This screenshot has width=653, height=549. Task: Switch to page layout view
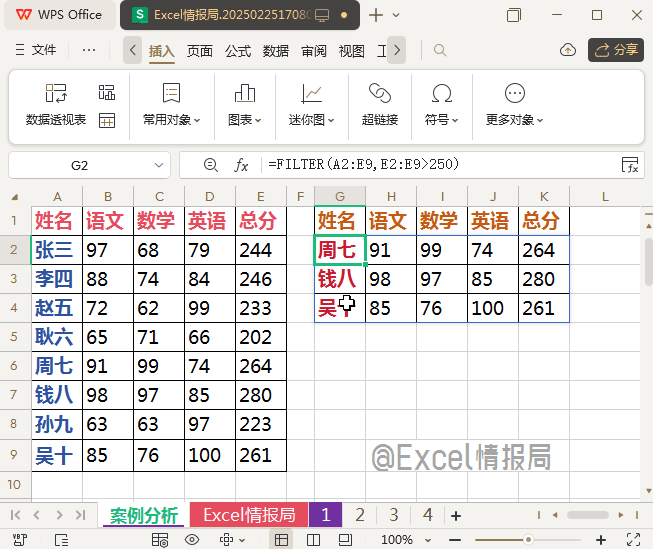(314, 540)
